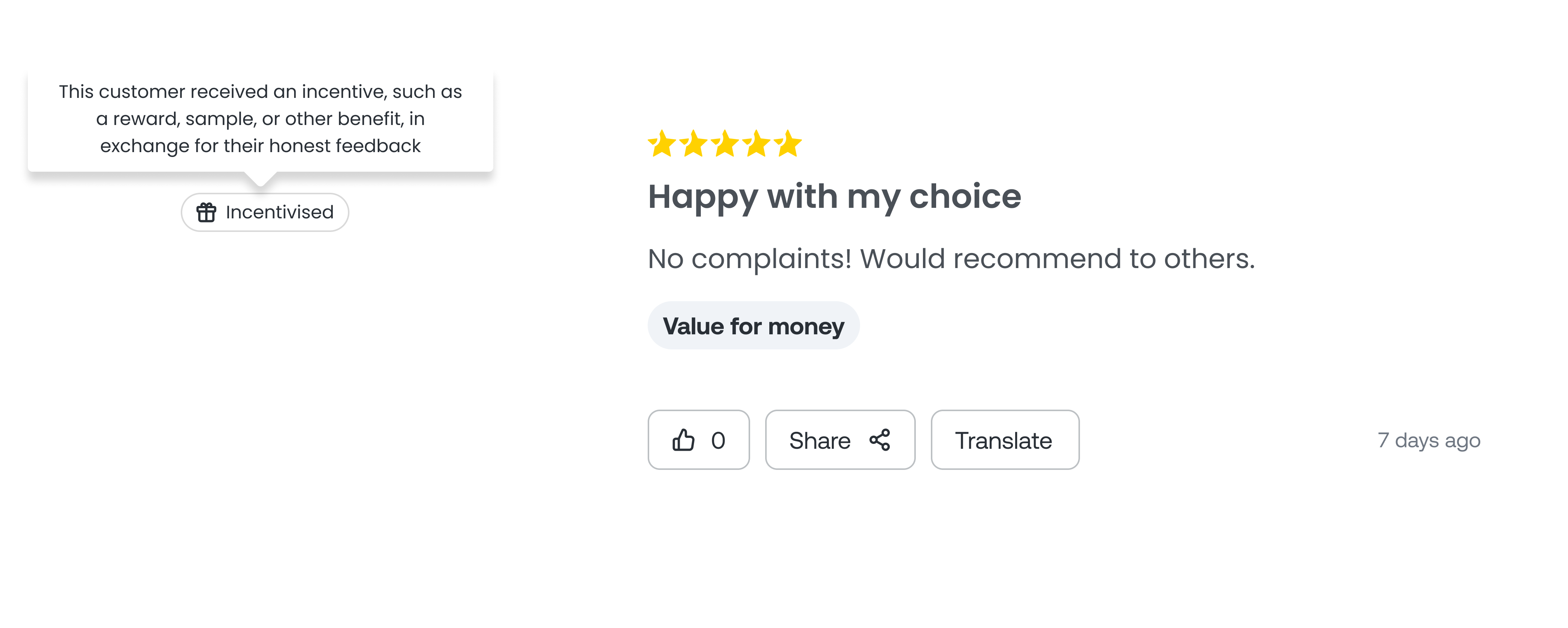This screenshot has width=1568, height=628.
Task: Click the like count number 0
Action: tap(718, 440)
